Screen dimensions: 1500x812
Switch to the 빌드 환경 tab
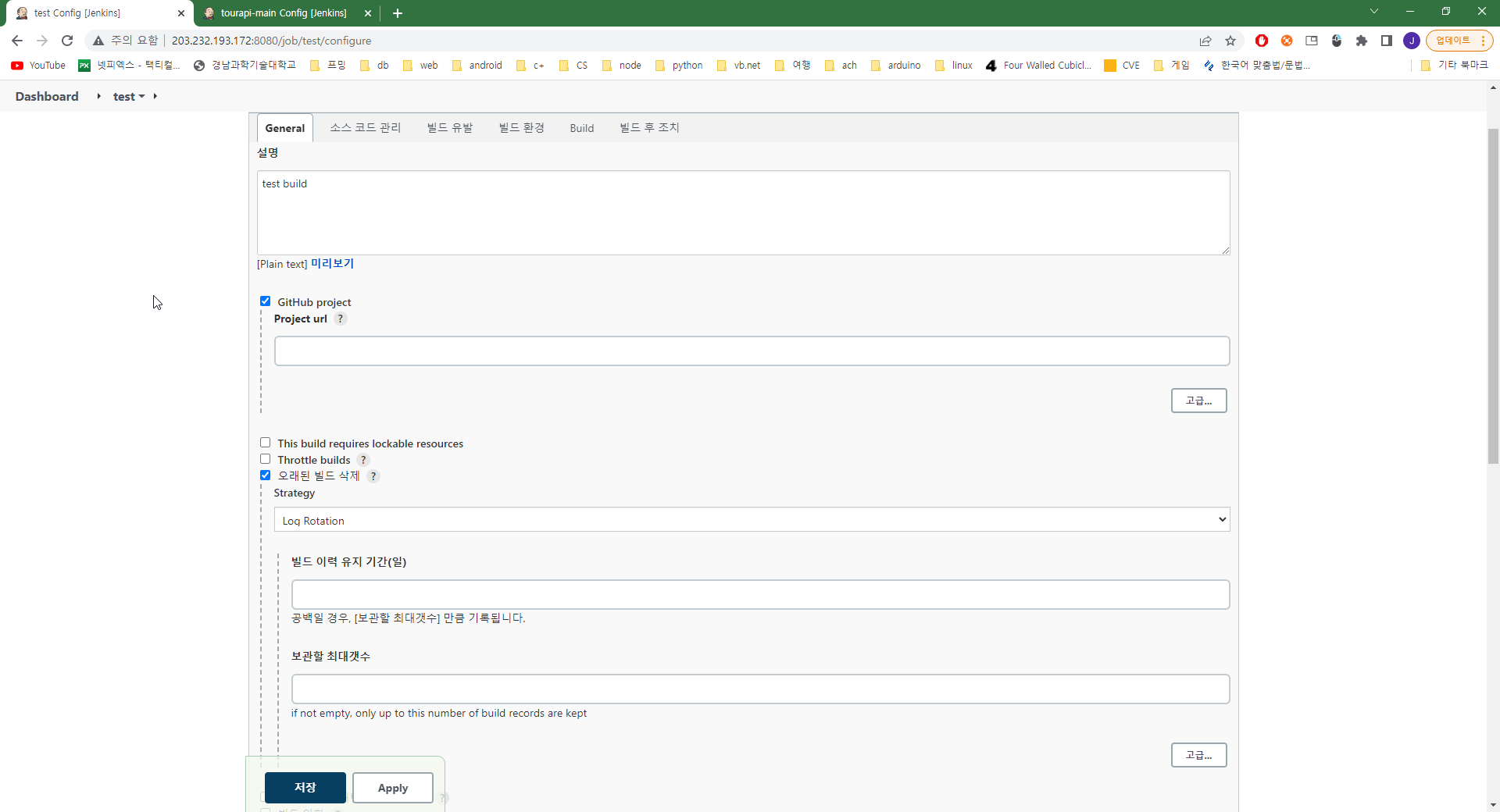520,127
